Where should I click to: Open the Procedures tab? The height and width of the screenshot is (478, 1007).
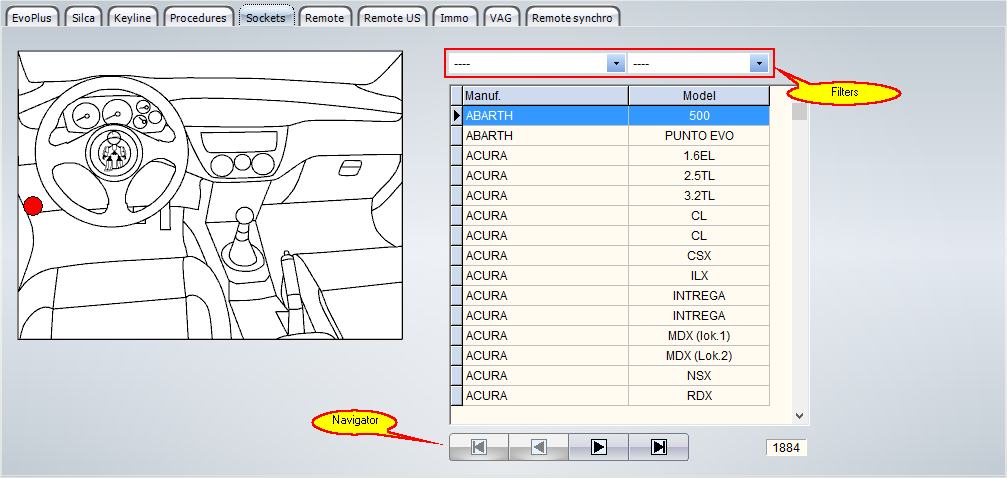pos(198,17)
